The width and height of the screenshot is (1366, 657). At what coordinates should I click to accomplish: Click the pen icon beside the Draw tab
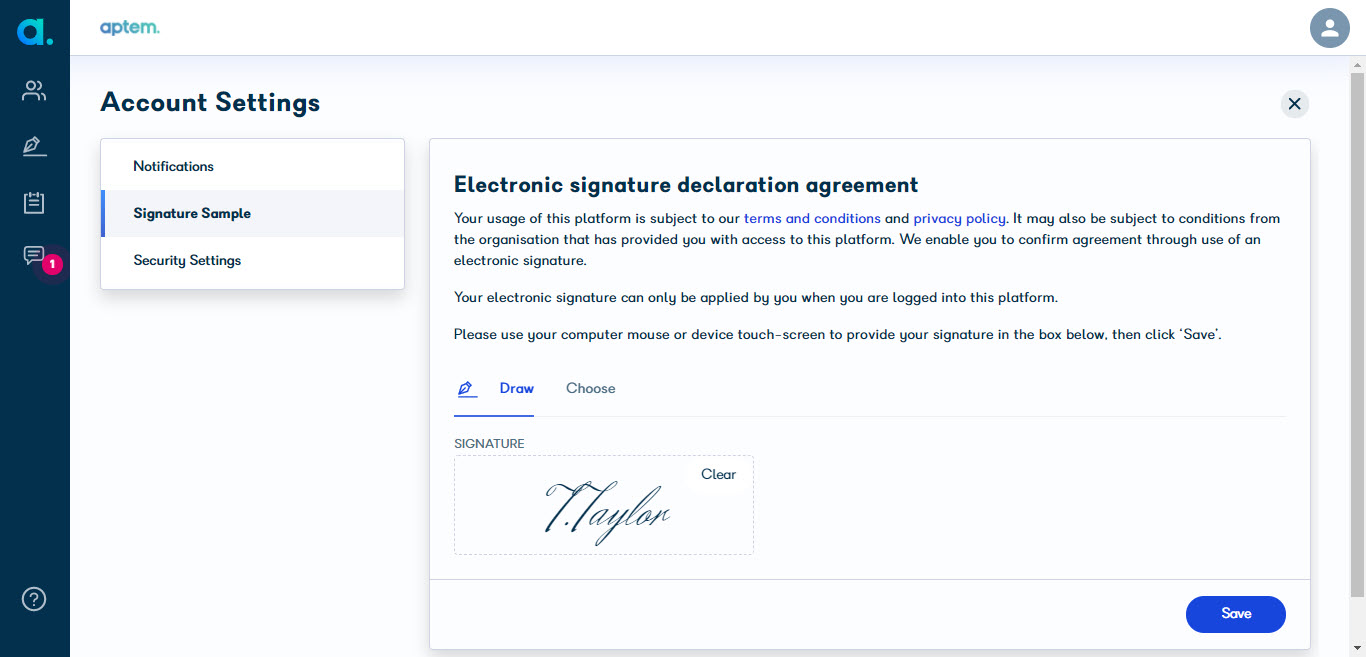466,389
